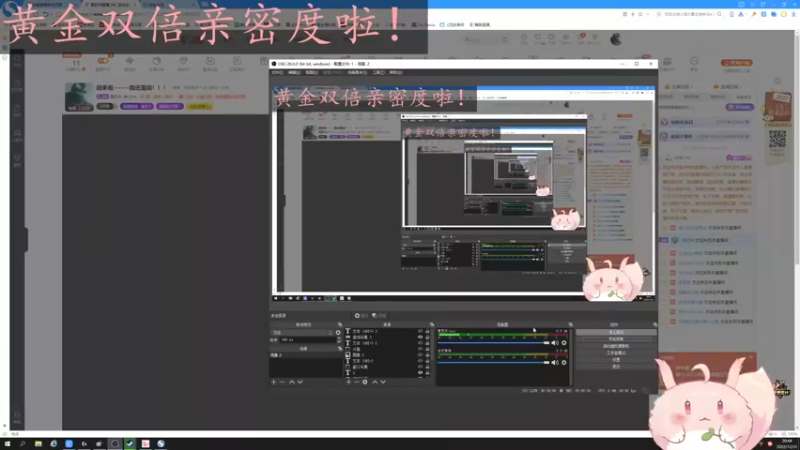The image size is (800, 450).
Task: Mute the second mixer audio channel
Action: (x=555, y=363)
